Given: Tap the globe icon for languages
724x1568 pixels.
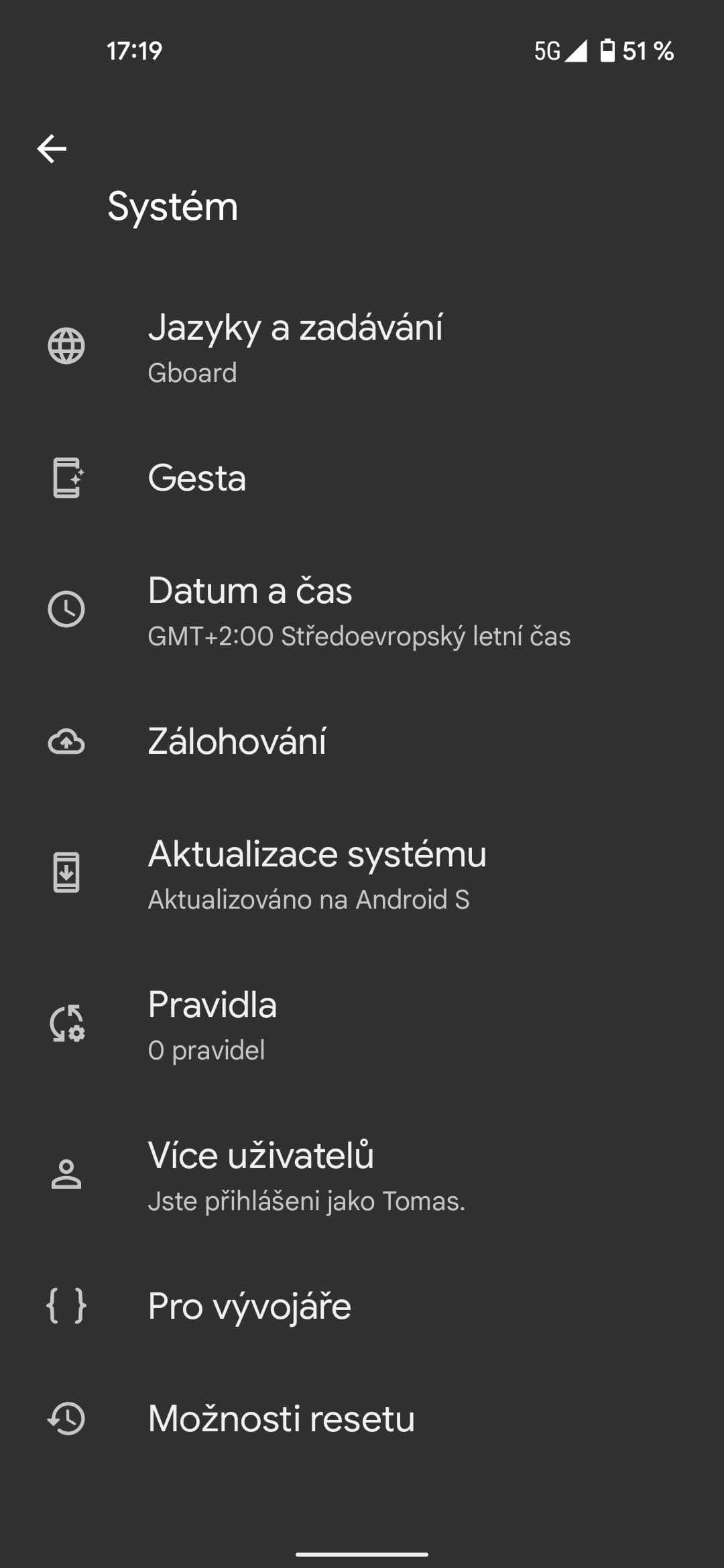Looking at the screenshot, I should [x=66, y=346].
